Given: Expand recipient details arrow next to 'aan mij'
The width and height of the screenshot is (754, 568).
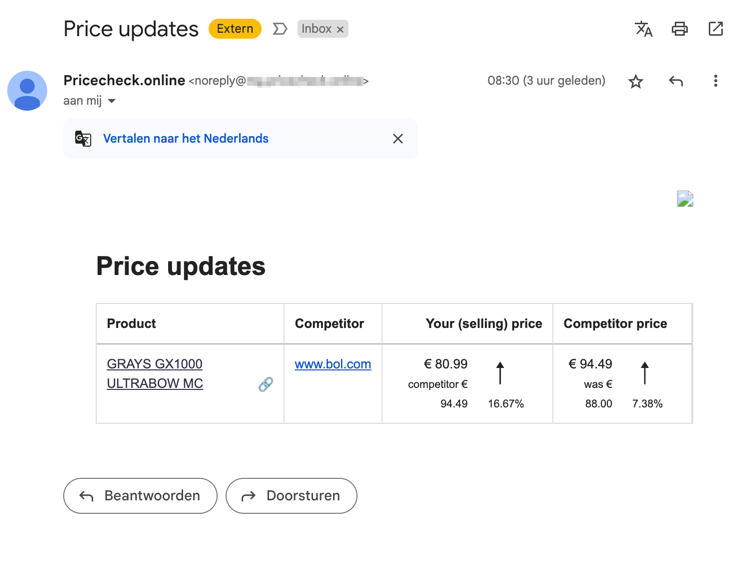Looking at the screenshot, I should tap(112, 101).
